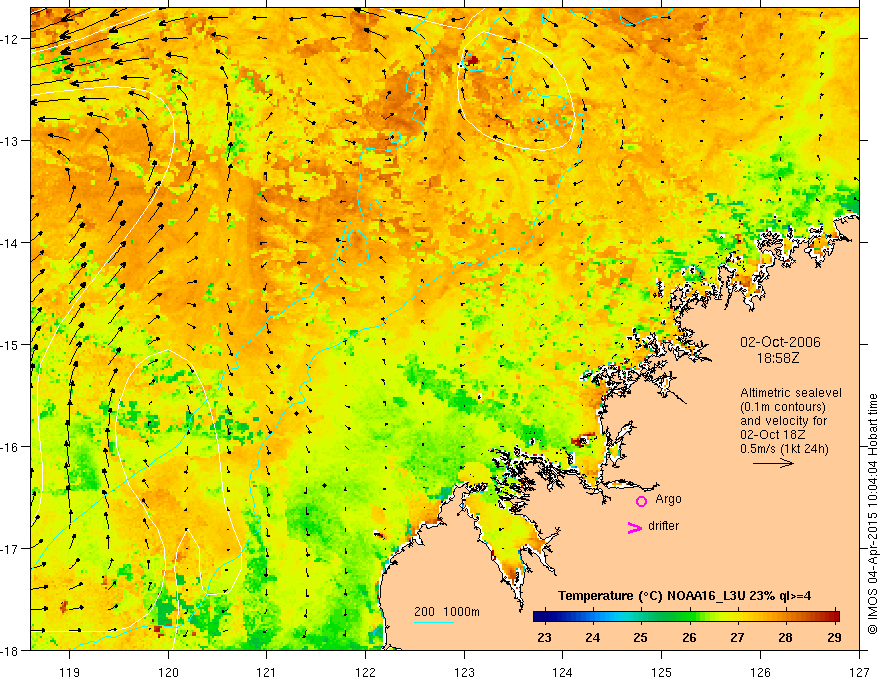Screen dimensions: 880x680
Task: Click the longitude axis label 122
Action: 365,673
